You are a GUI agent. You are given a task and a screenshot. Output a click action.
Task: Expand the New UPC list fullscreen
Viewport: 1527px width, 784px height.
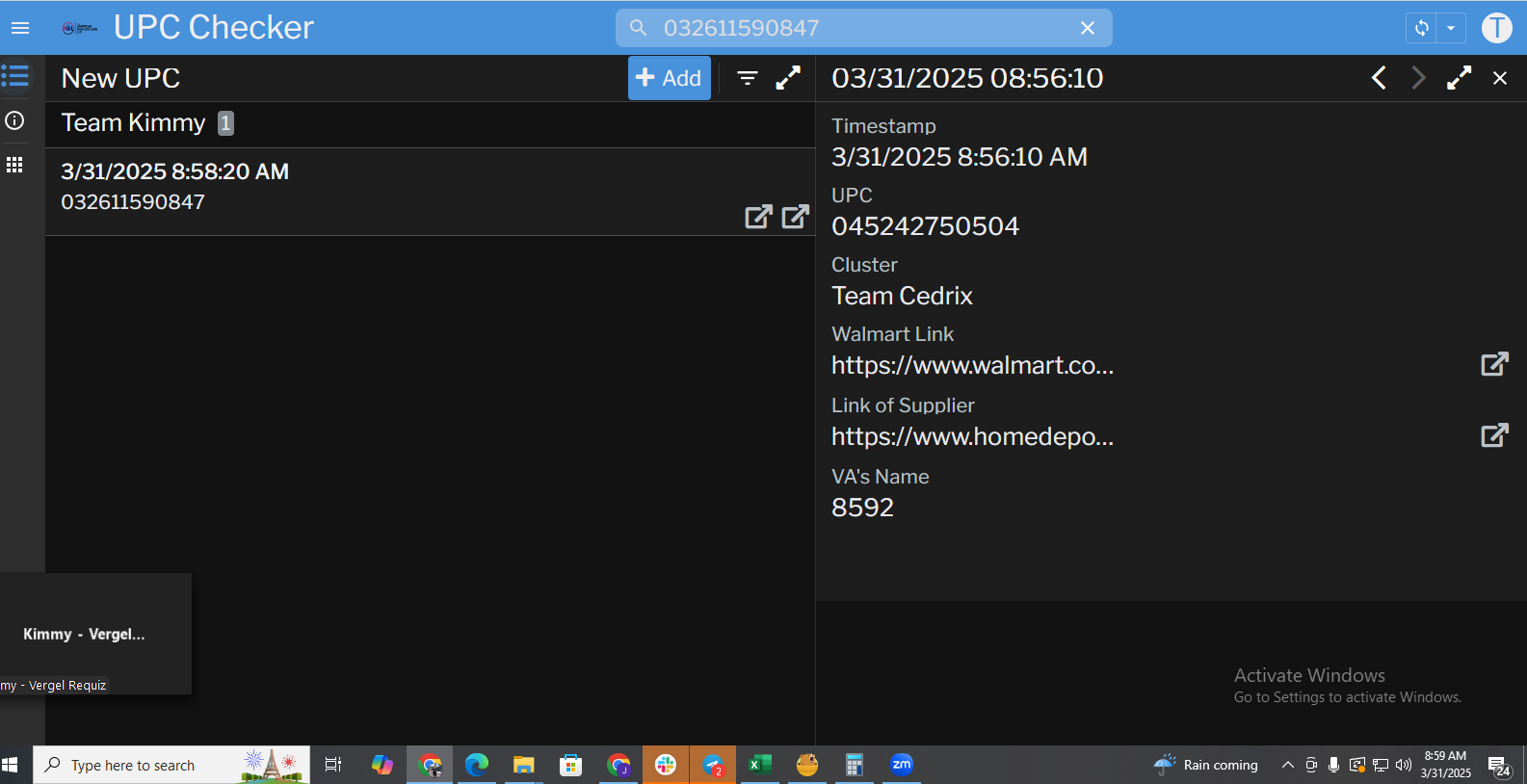tap(788, 78)
